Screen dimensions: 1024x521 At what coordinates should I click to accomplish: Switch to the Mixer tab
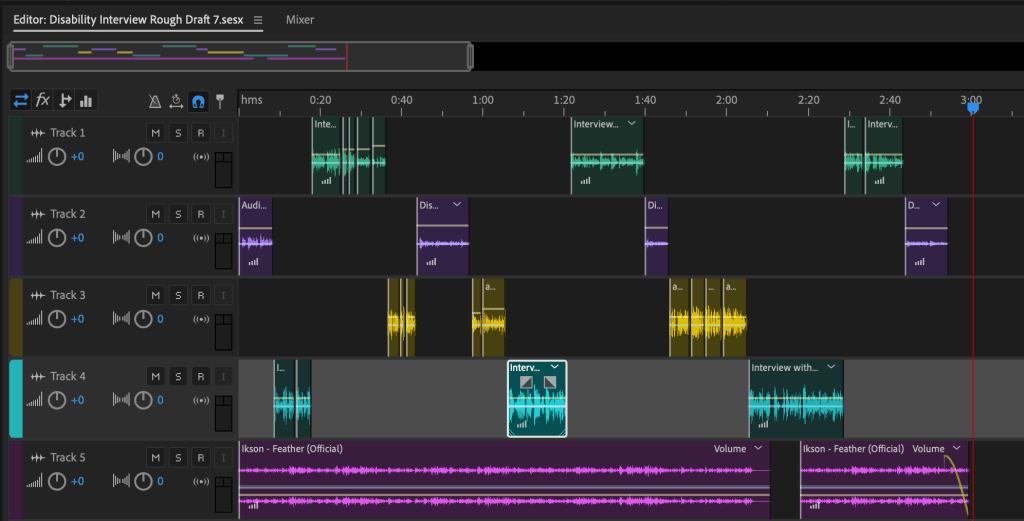coord(299,20)
